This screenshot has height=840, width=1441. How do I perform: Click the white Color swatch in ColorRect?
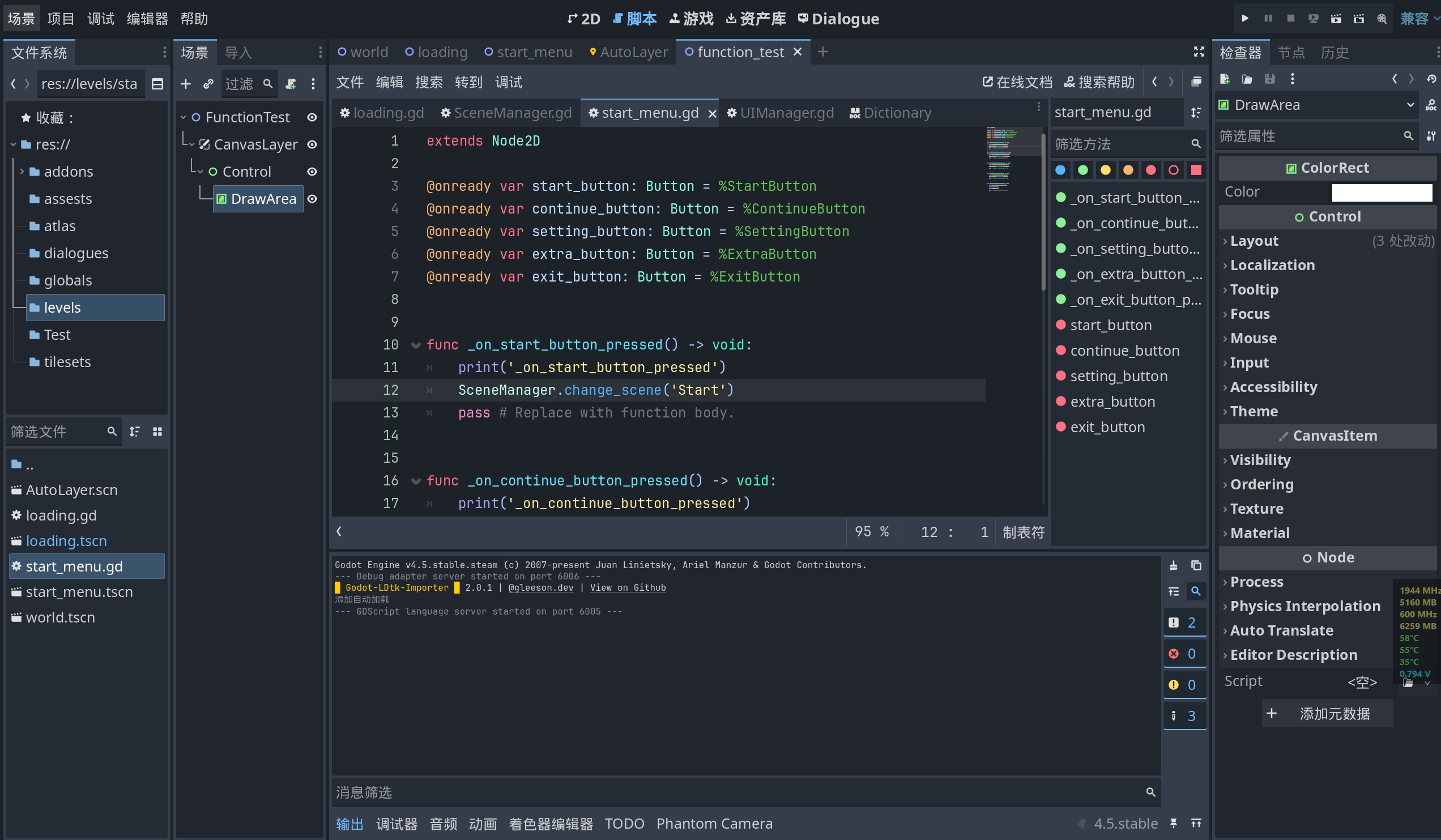(x=1381, y=192)
